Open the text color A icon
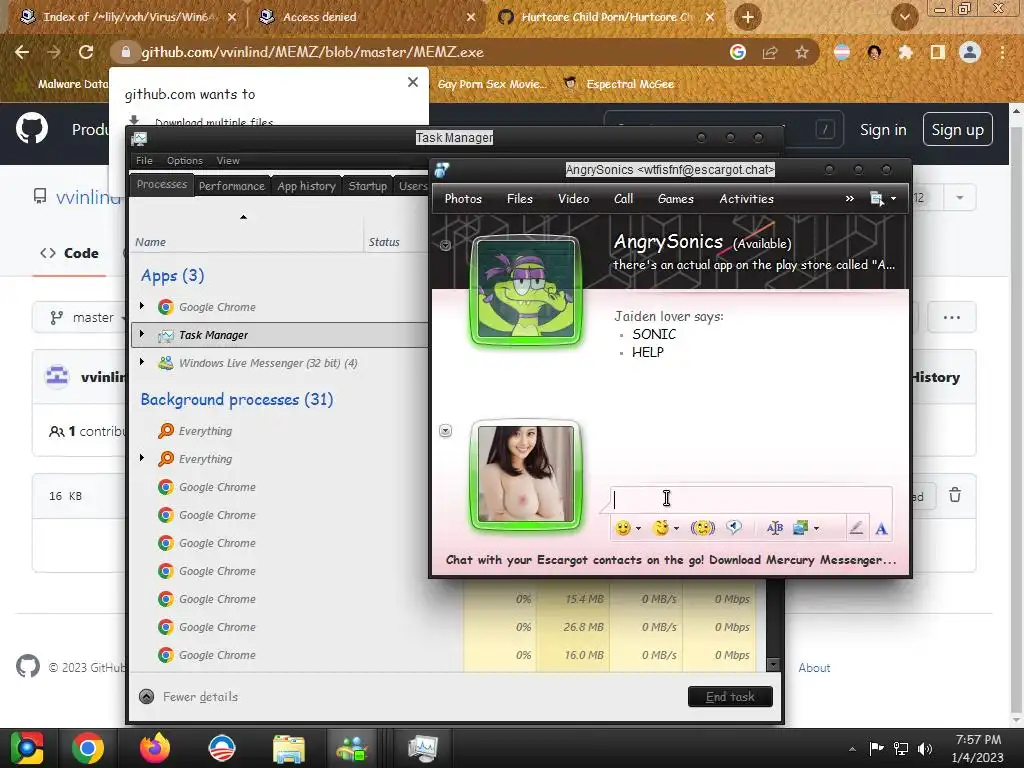The height and width of the screenshot is (768, 1024). 881,528
